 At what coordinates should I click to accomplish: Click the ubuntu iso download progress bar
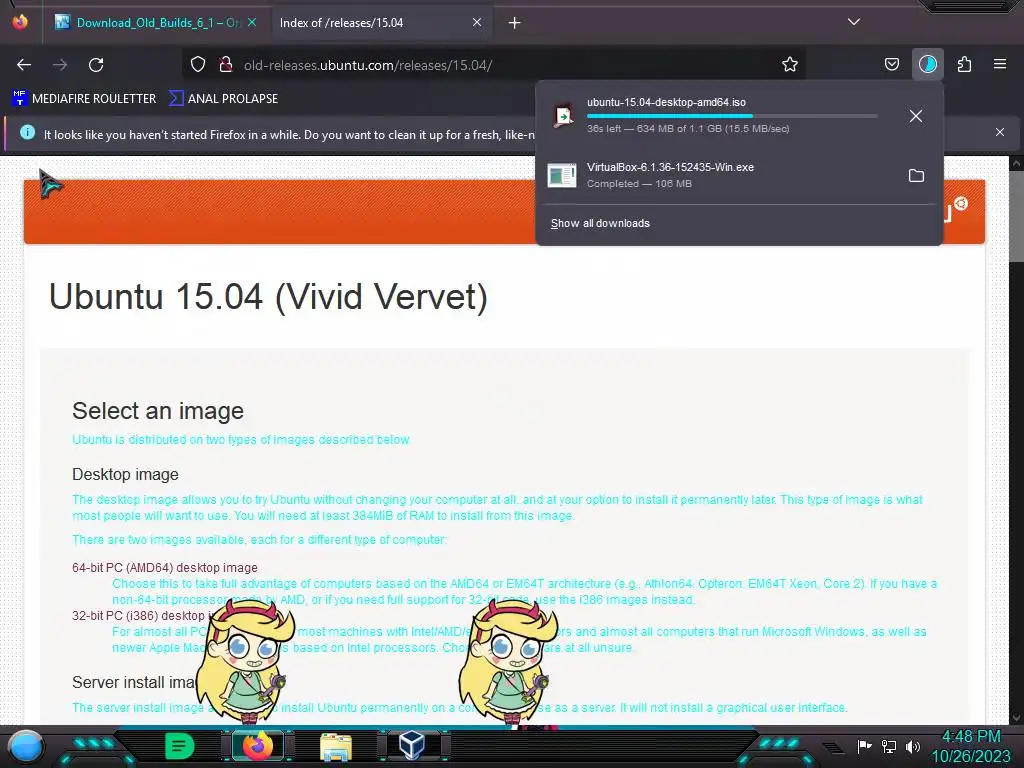tap(731, 116)
